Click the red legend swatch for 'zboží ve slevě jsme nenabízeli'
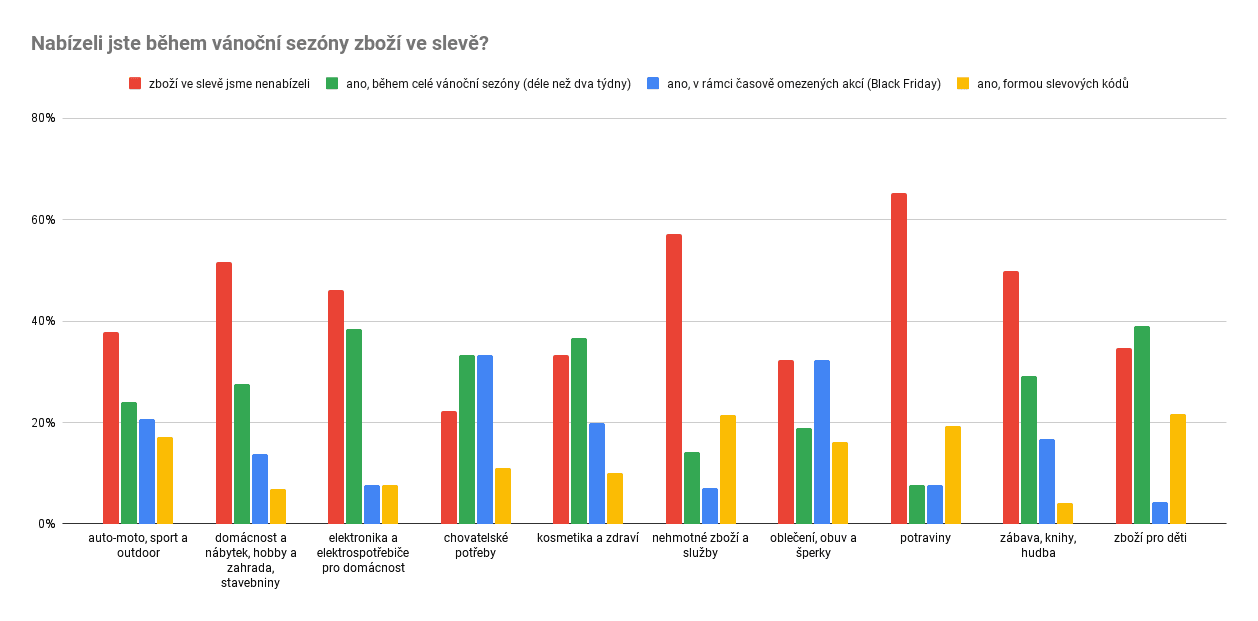Screen dimensions: 1258x621 [135, 84]
